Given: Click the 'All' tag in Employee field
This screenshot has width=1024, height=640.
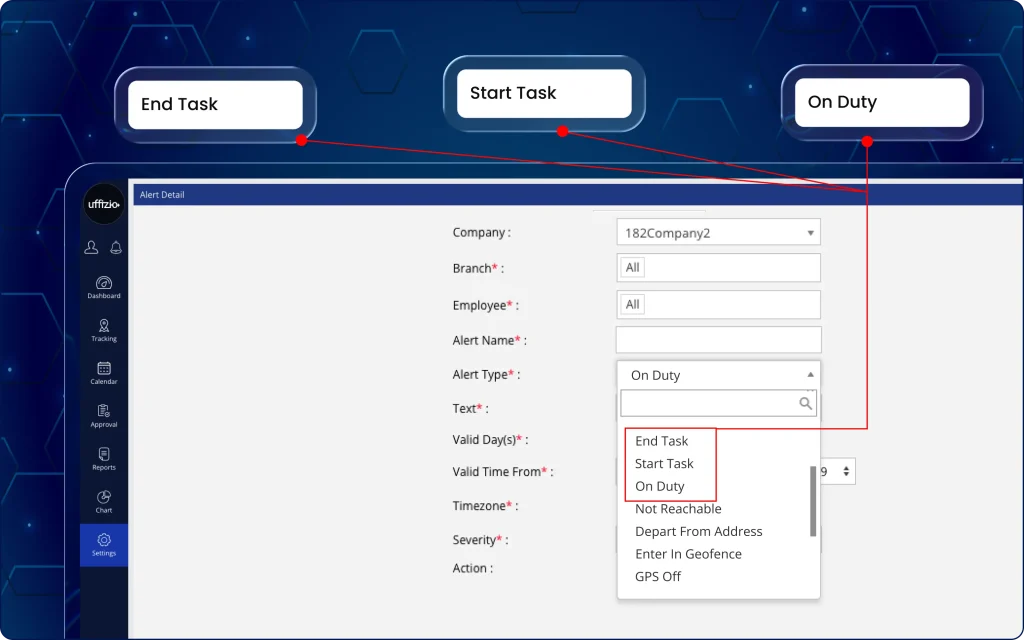Looking at the screenshot, I should pyautogui.click(x=632, y=304).
